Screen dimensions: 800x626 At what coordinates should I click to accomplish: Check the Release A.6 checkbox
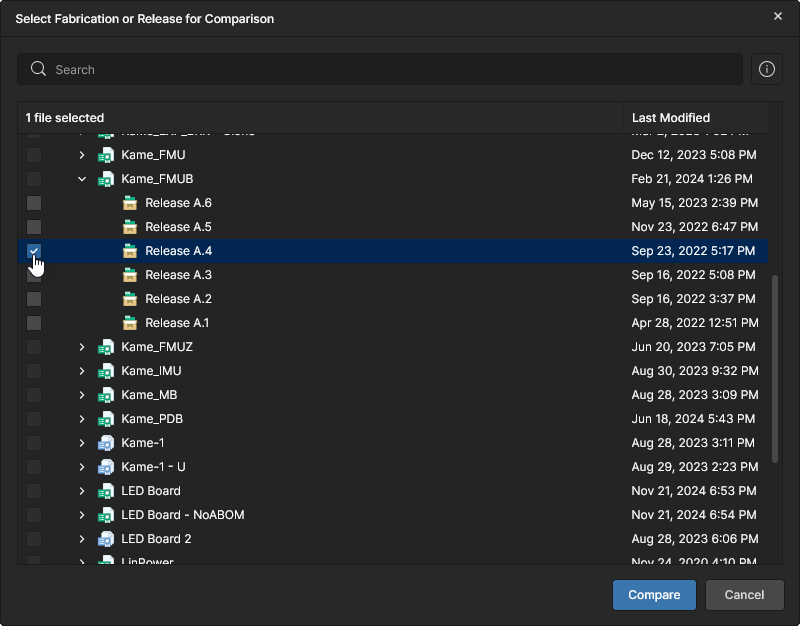(34, 203)
